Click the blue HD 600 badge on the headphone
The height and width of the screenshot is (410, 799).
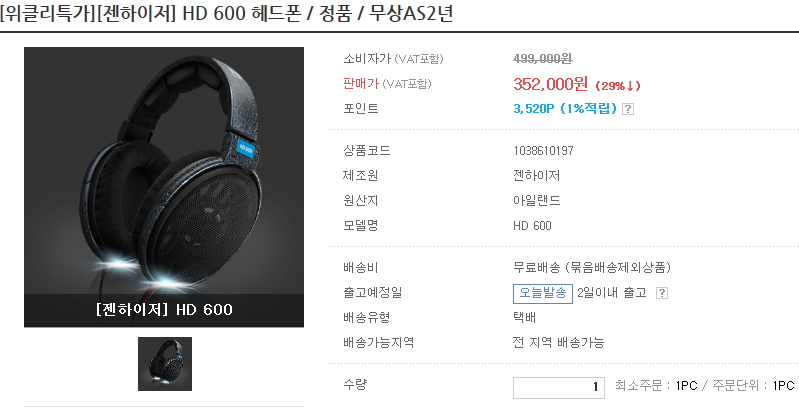coord(246,149)
